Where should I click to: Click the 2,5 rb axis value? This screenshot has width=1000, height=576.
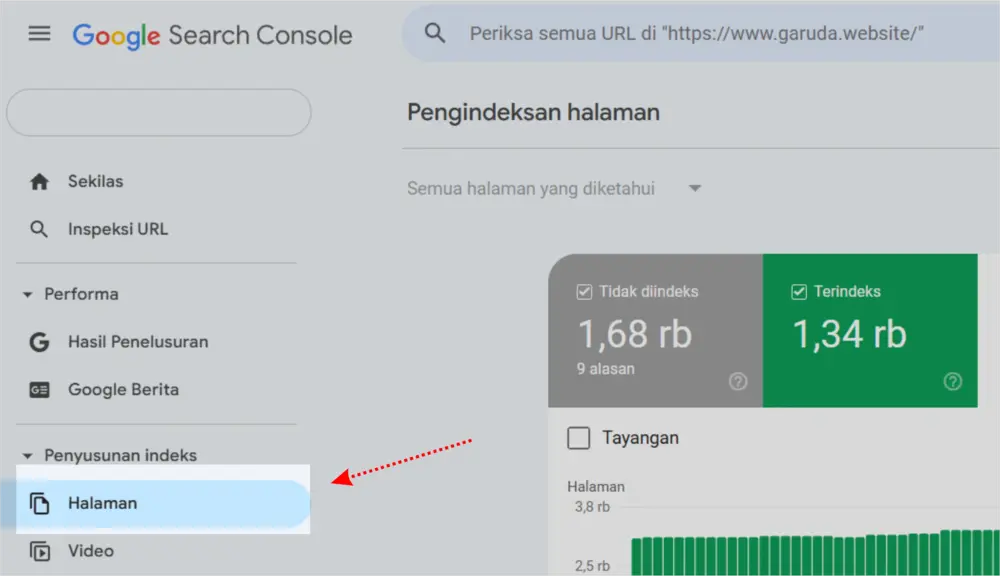coord(592,566)
